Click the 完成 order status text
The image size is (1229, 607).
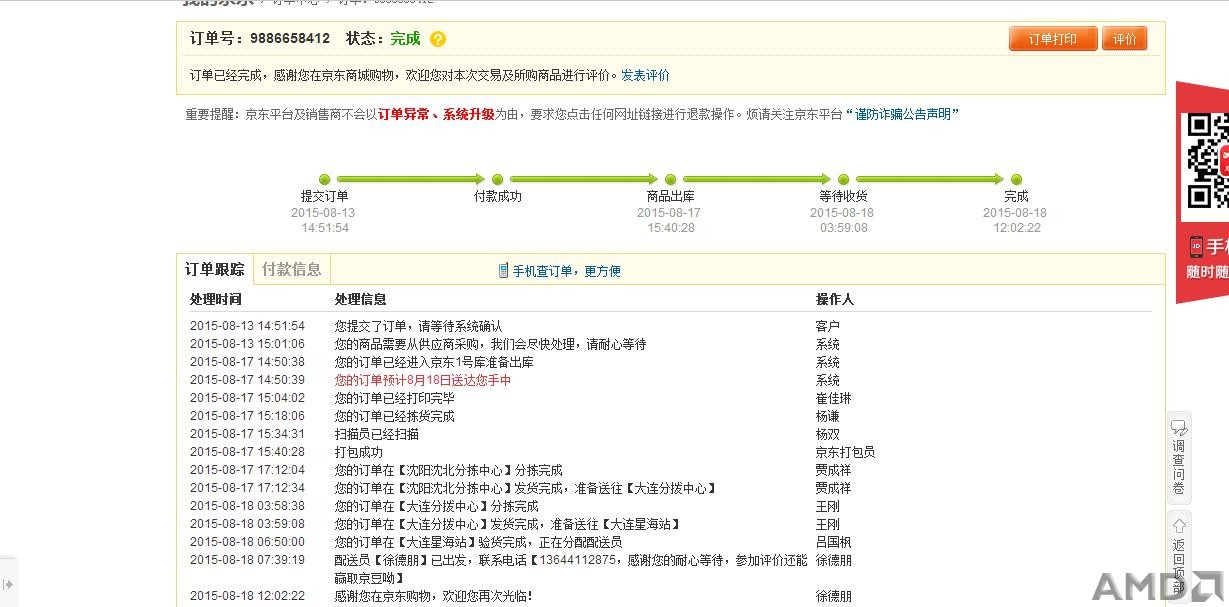tap(405, 39)
